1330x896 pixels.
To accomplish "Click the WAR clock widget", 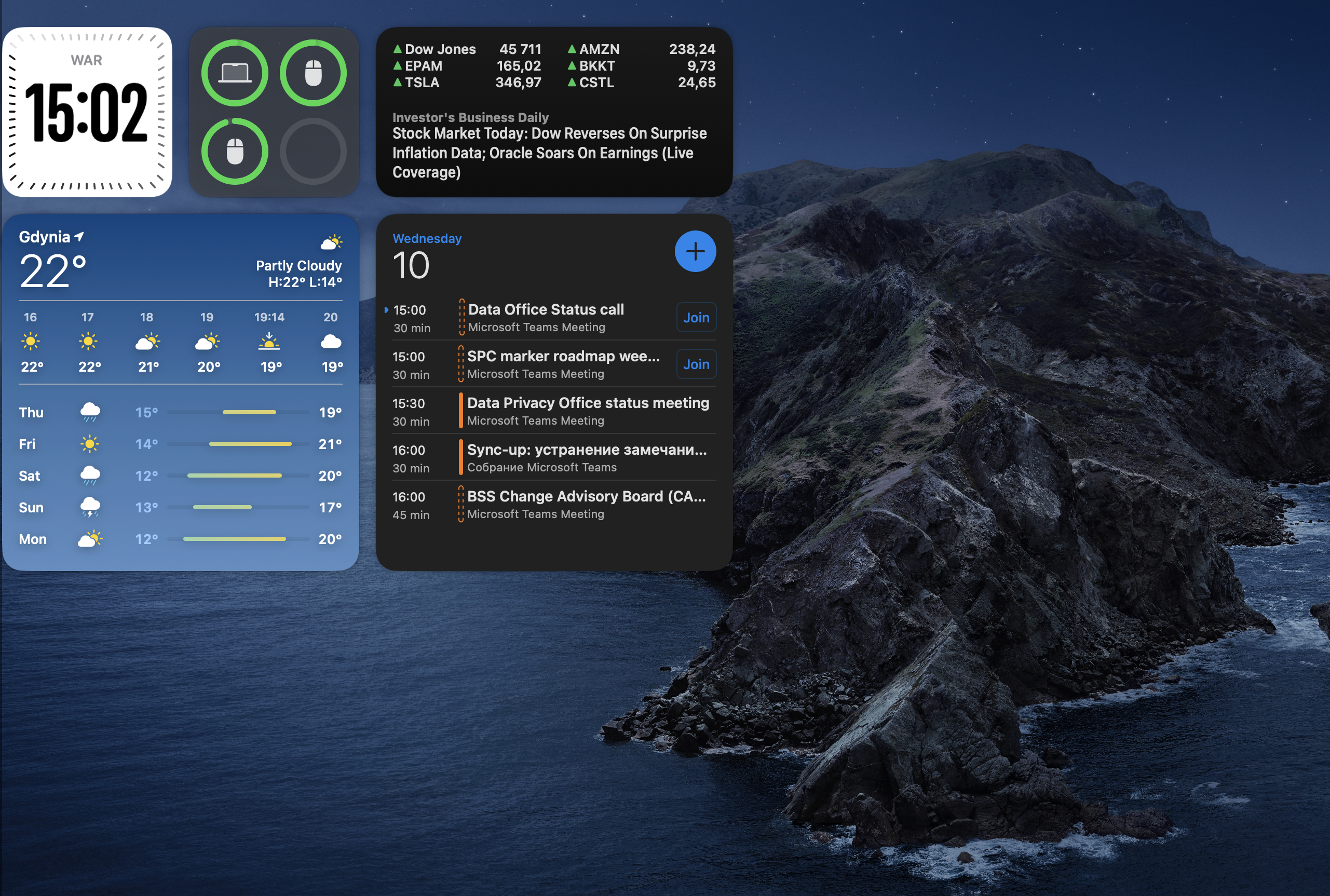I will (x=87, y=112).
